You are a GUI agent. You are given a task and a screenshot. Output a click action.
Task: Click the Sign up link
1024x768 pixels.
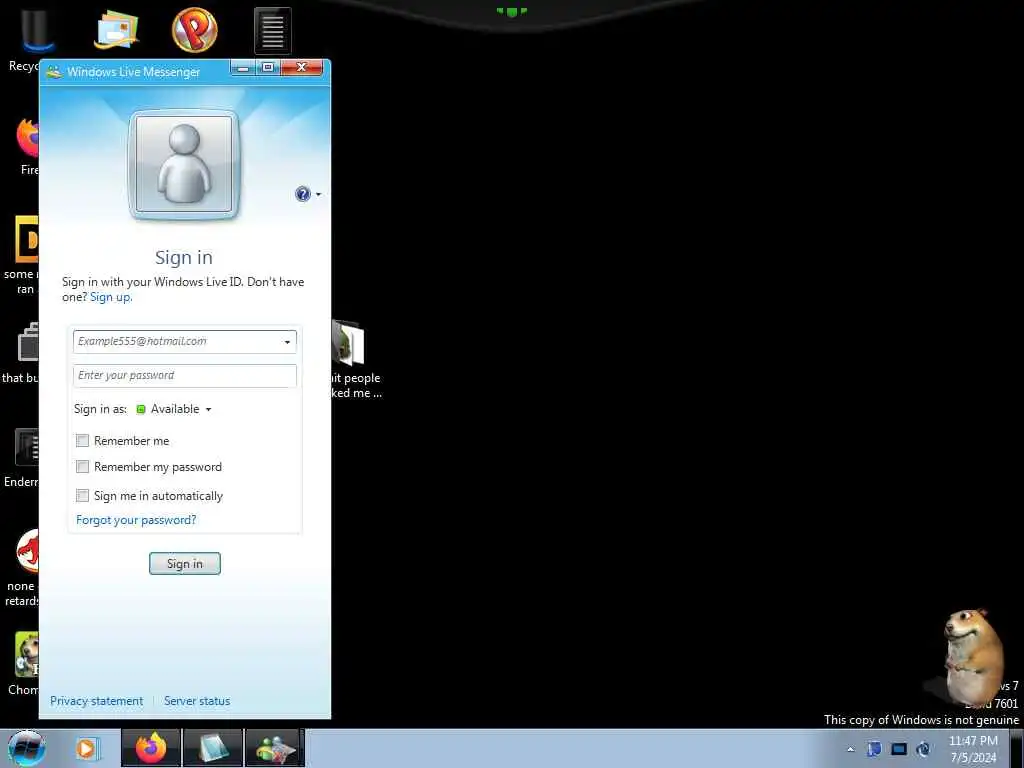[111, 297]
